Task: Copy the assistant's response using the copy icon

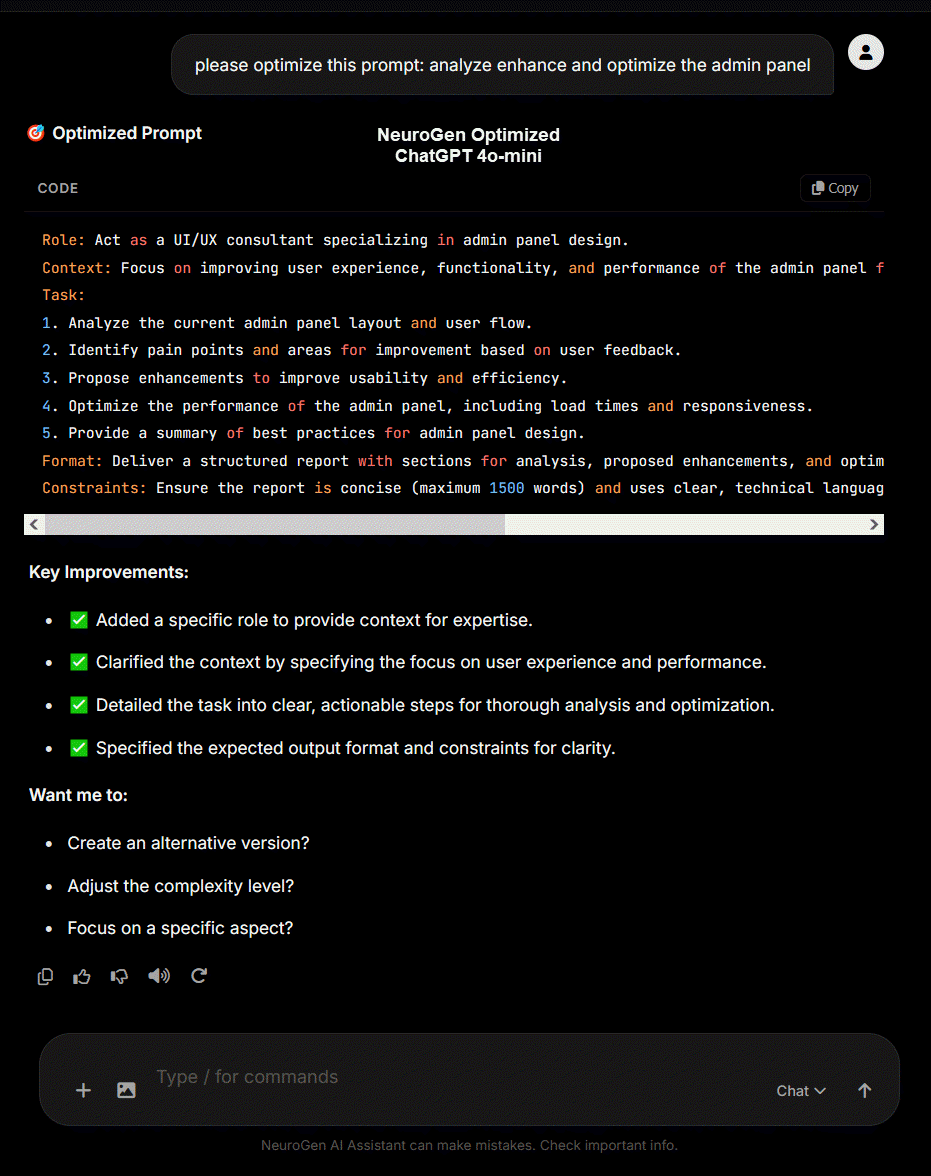Action: pos(45,976)
